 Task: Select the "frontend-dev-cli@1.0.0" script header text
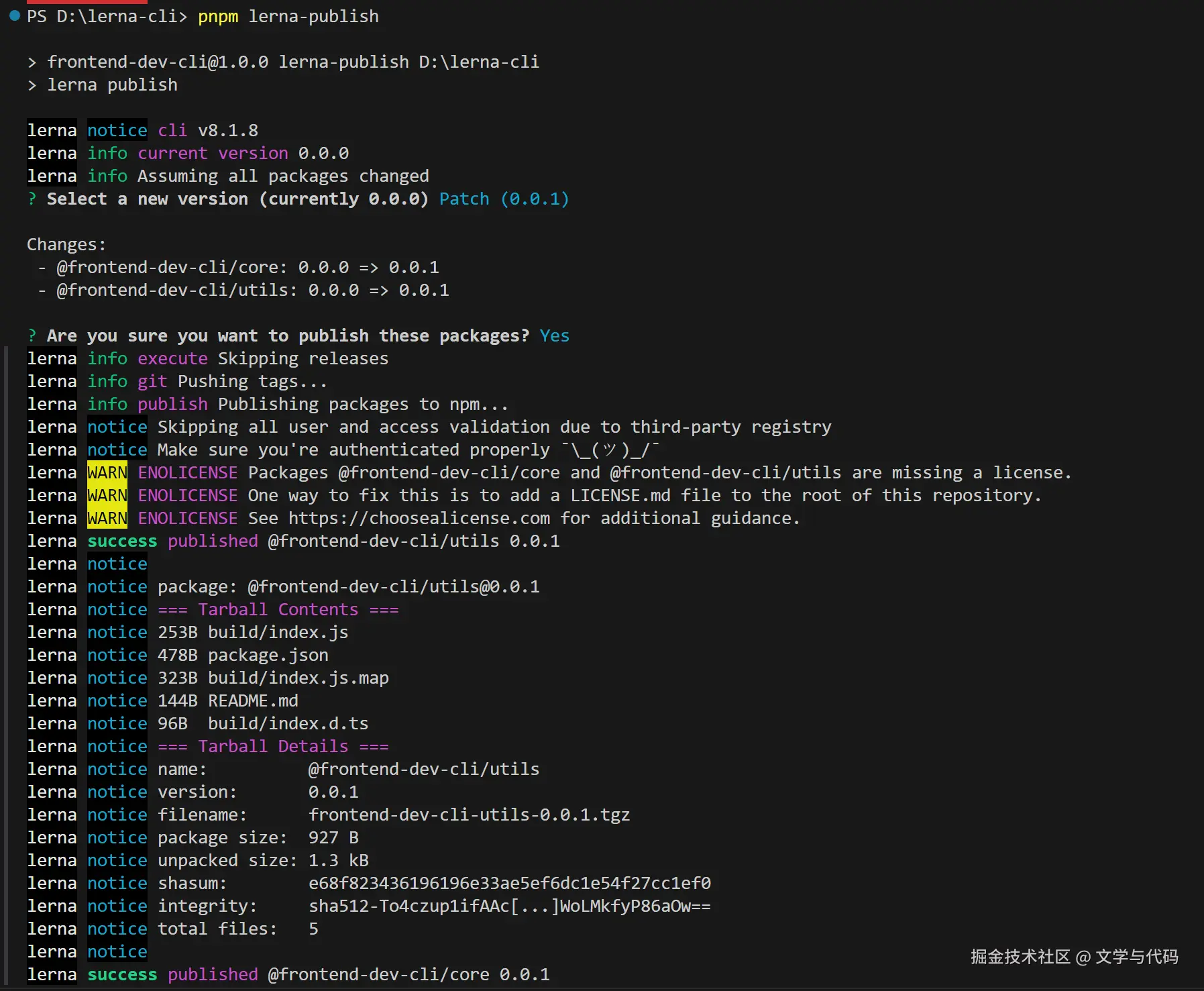coord(158,62)
